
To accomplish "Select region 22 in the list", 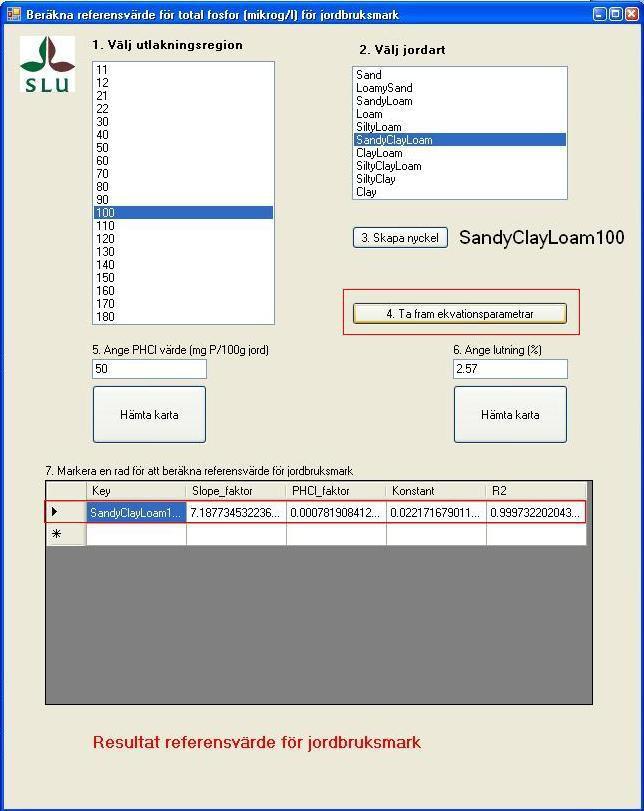I will [183, 109].
